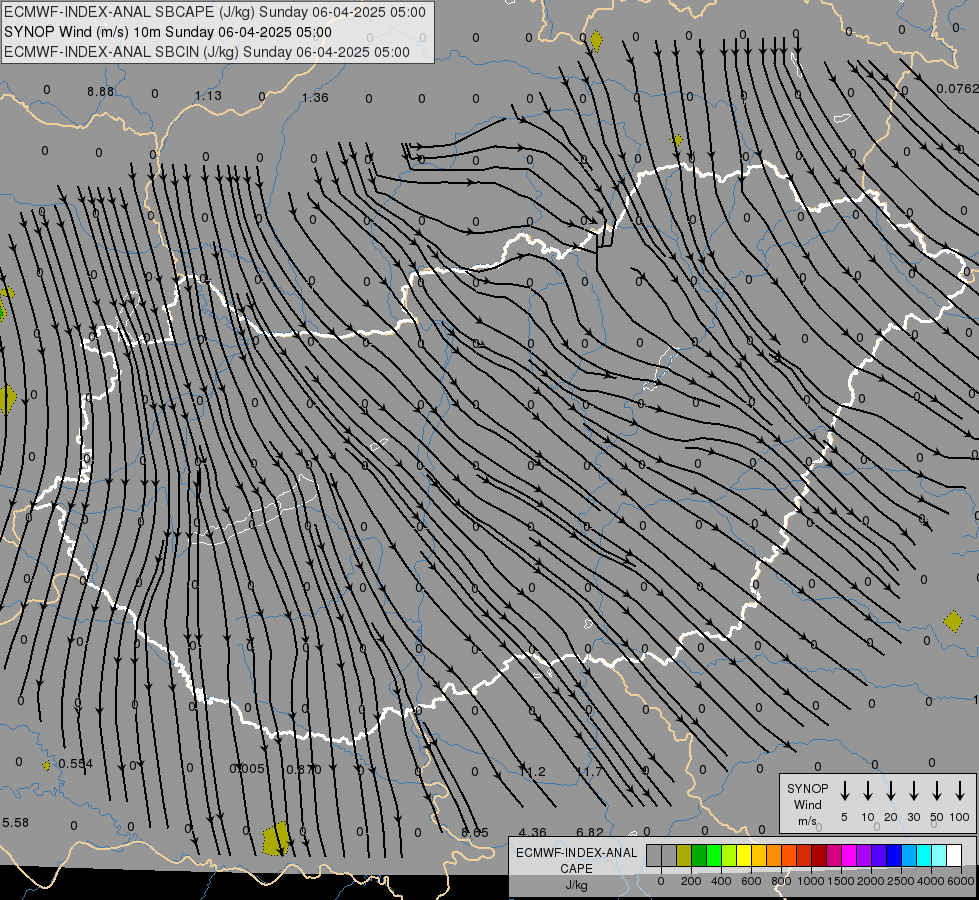Click the 2500 label on the CAPE scale
979x900 pixels.
(x=900, y=881)
